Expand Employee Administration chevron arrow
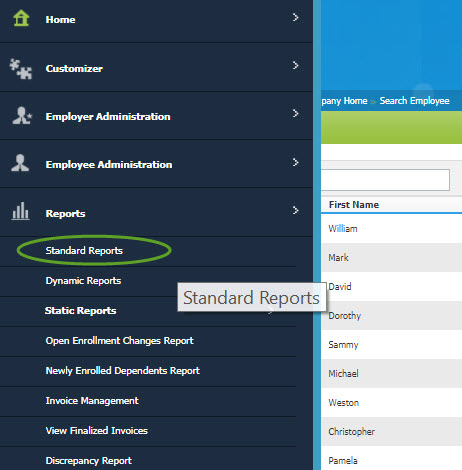The width and height of the screenshot is (462, 470). [x=295, y=162]
